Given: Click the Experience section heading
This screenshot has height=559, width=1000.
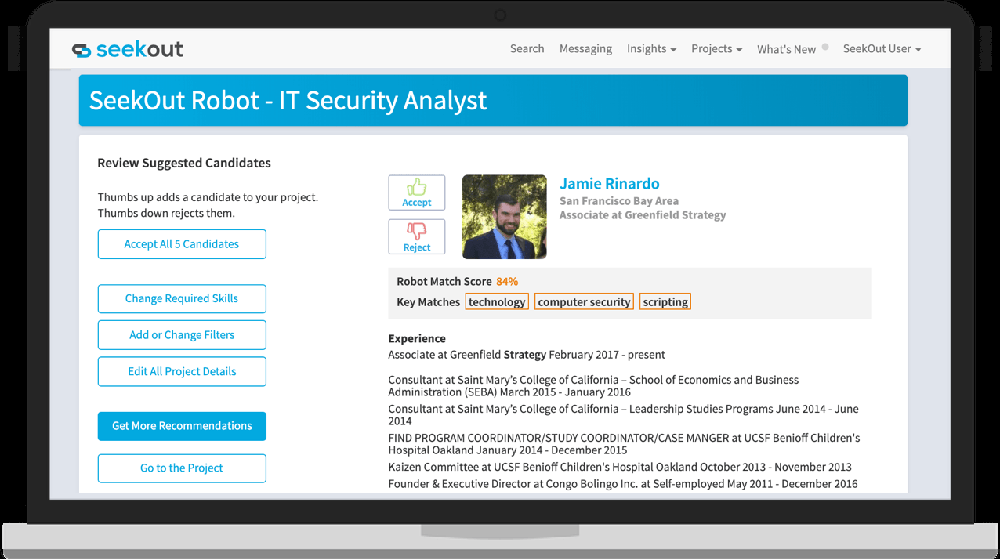Looking at the screenshot, I should tap(416, 338).
